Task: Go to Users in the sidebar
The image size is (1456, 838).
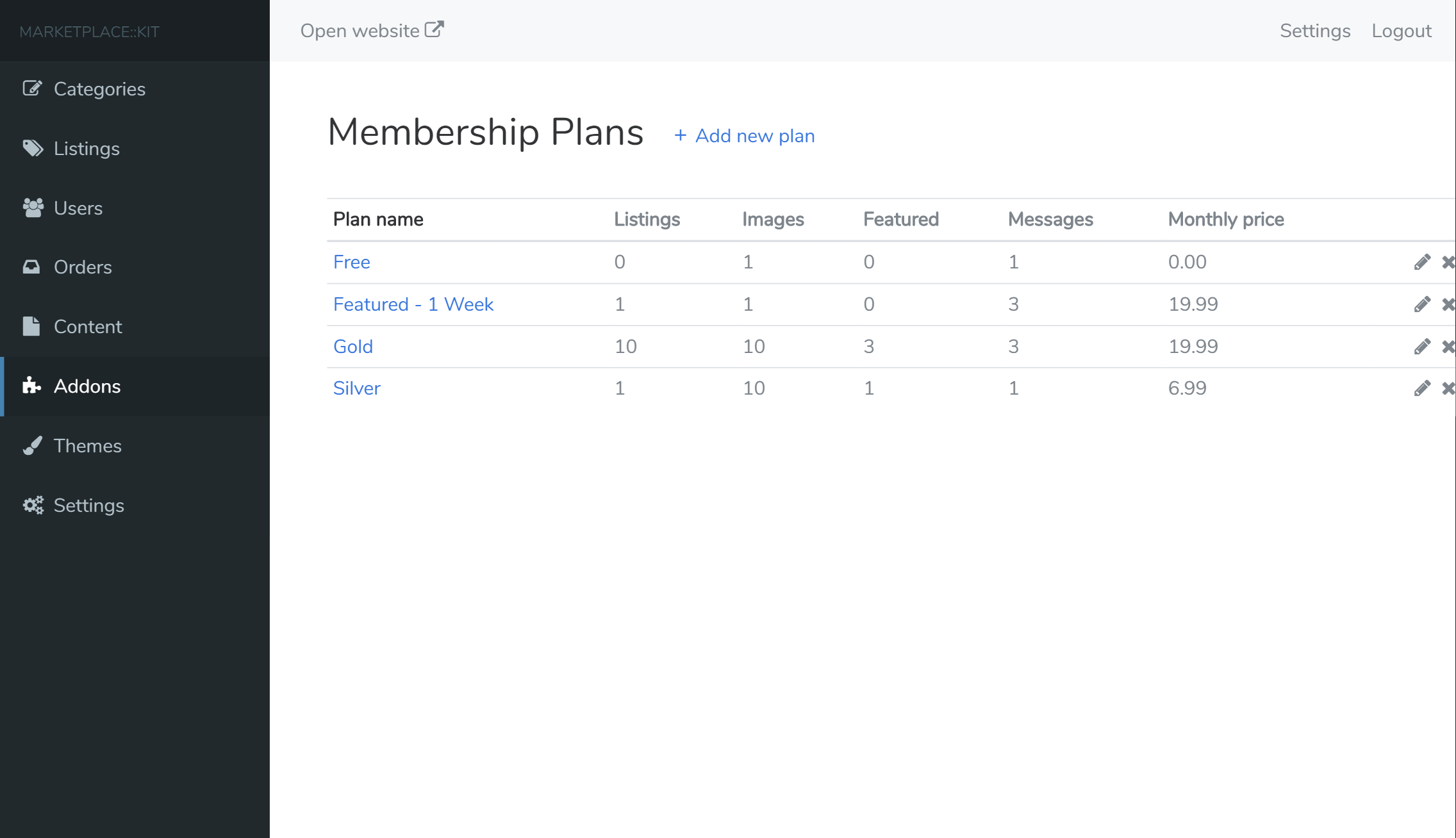Action: pyautogui.click(x=78, y=208)
